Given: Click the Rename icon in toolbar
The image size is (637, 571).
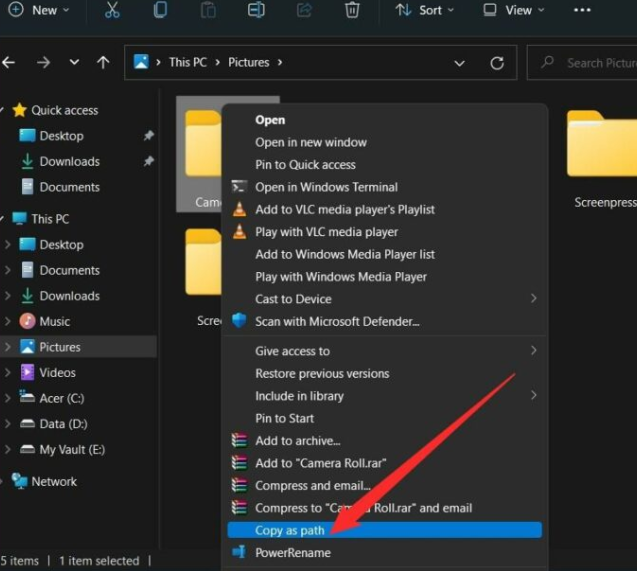Looking at the screenshot, I should (256, 10).
